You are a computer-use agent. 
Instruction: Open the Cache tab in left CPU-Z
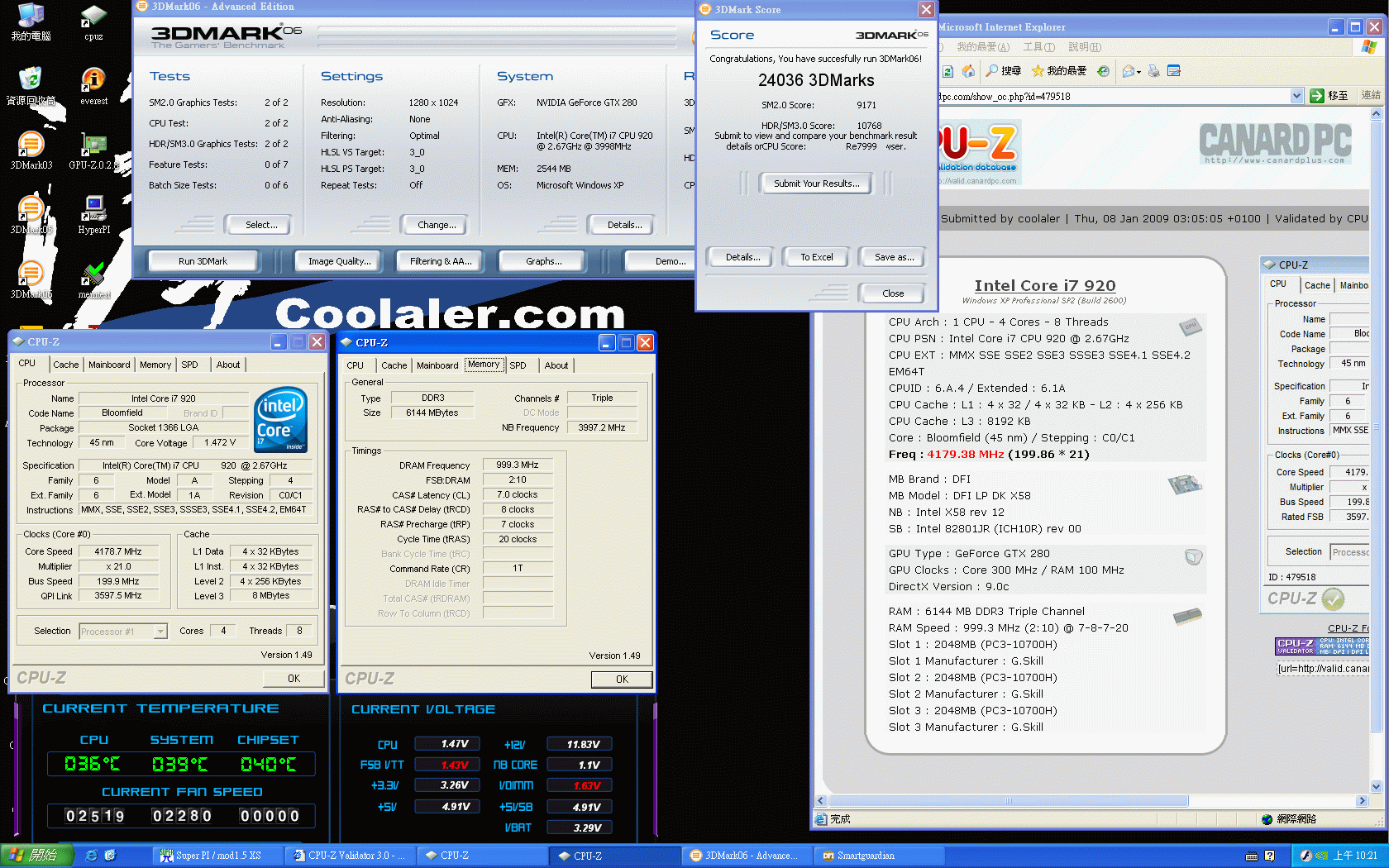(x=65, y=365)
